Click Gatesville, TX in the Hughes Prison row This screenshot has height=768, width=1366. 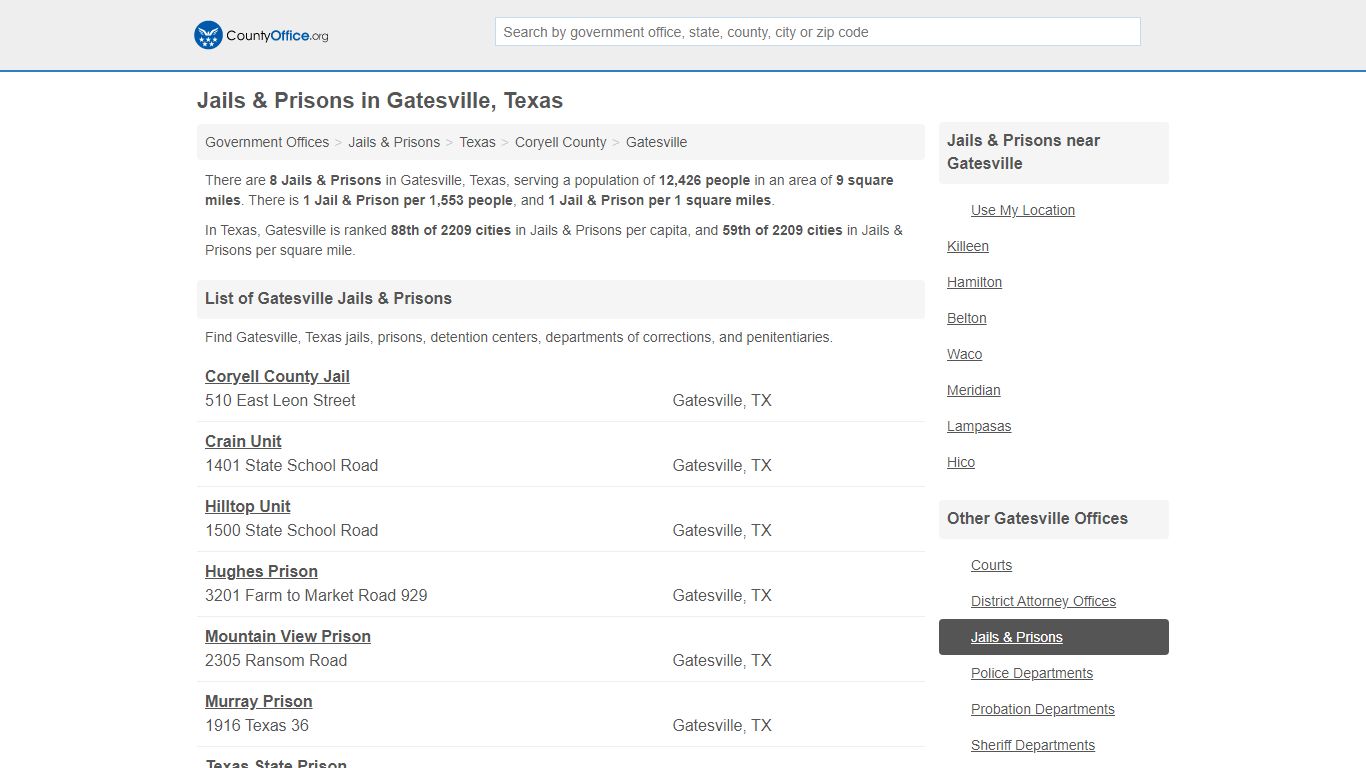click(x=722, y=595)
